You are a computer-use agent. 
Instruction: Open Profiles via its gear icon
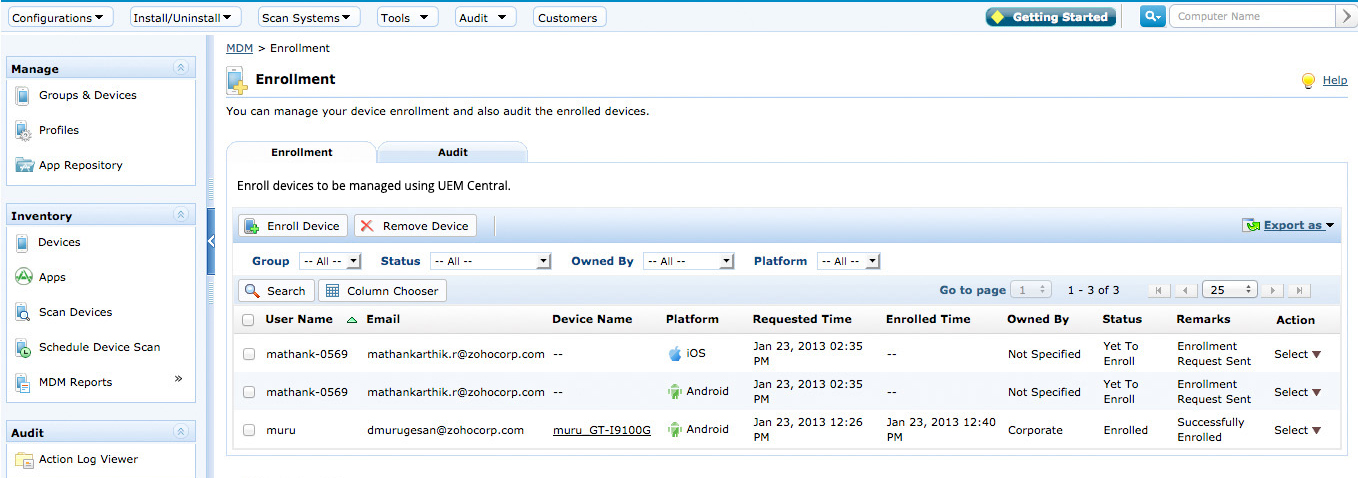tap(23, 131)
